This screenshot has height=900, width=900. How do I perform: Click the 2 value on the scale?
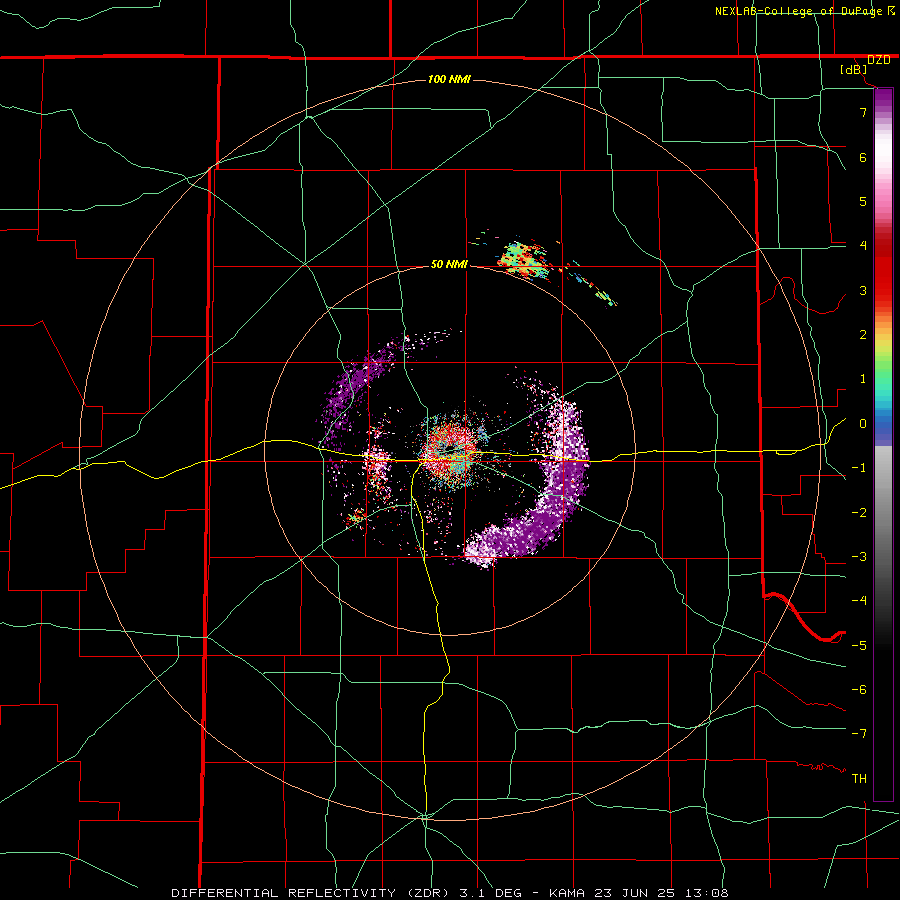point(863,335)
